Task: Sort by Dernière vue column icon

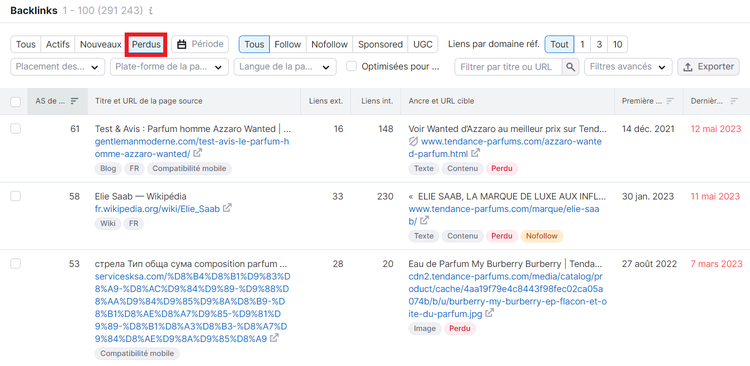Action: tap(734, 101)
